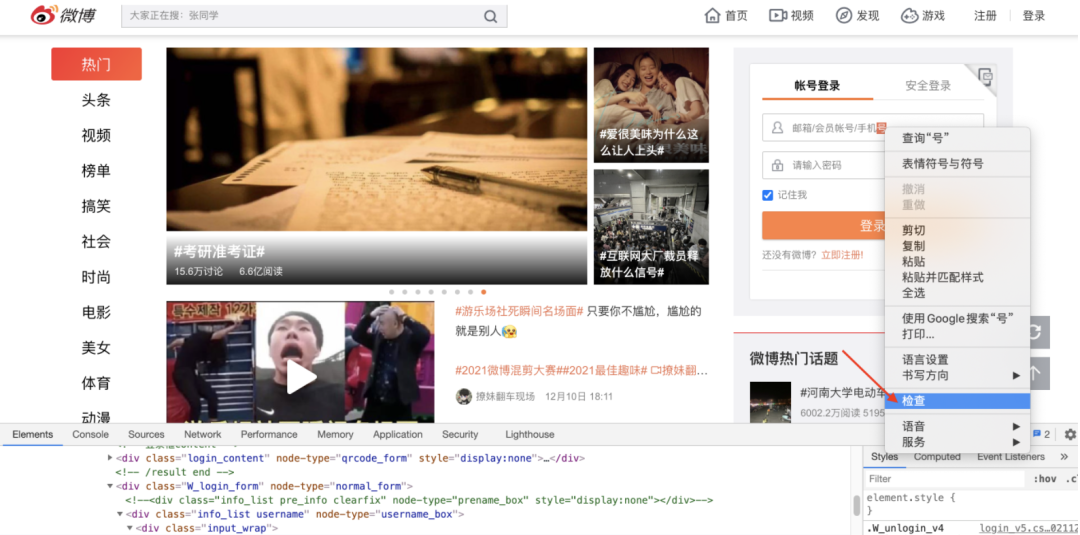Switch to Computed styles tab
Viewport: 1080px width, 535px height.
[937, 457]
